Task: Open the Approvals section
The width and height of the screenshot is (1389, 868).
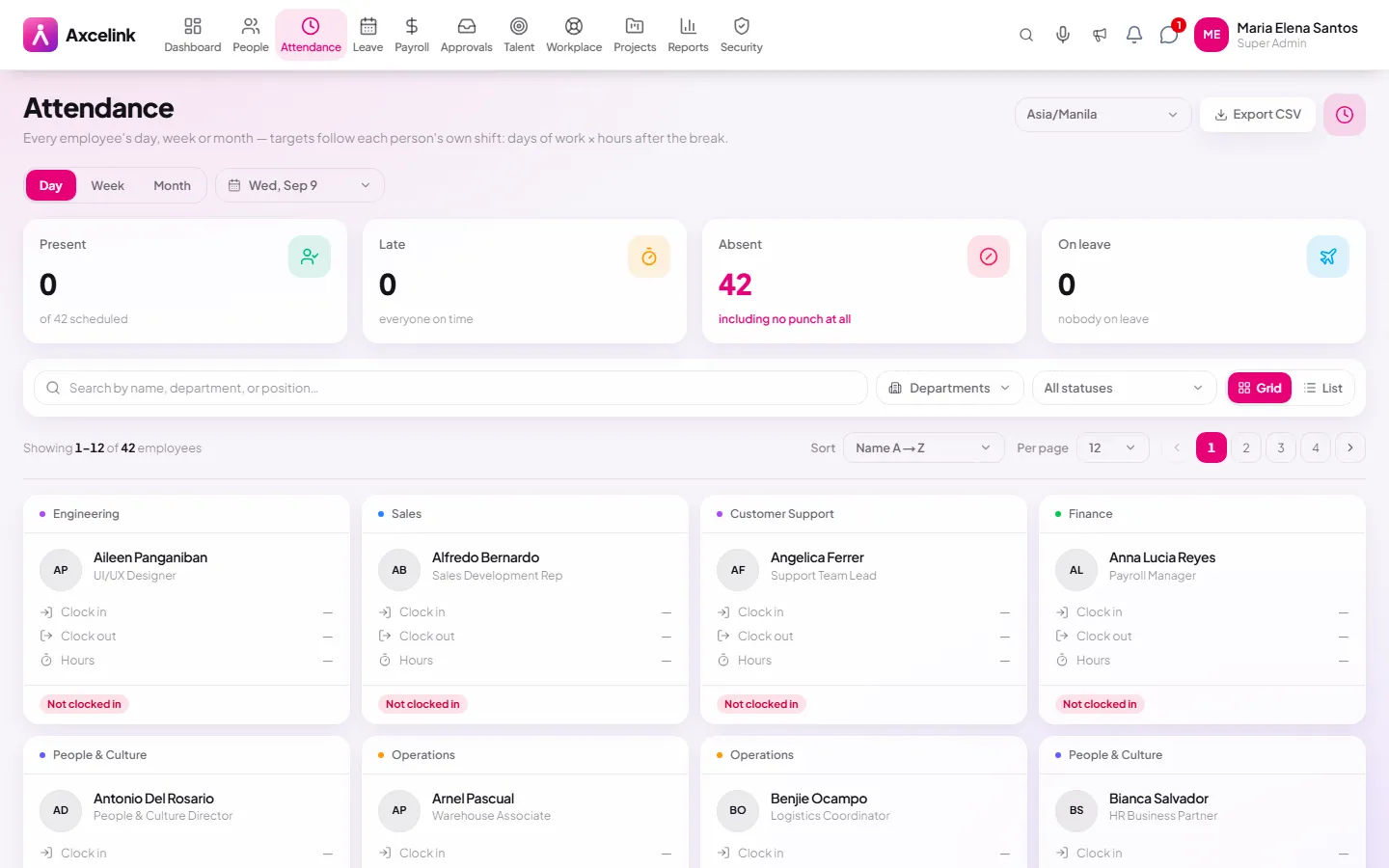Action: click(x=467, y=35)
